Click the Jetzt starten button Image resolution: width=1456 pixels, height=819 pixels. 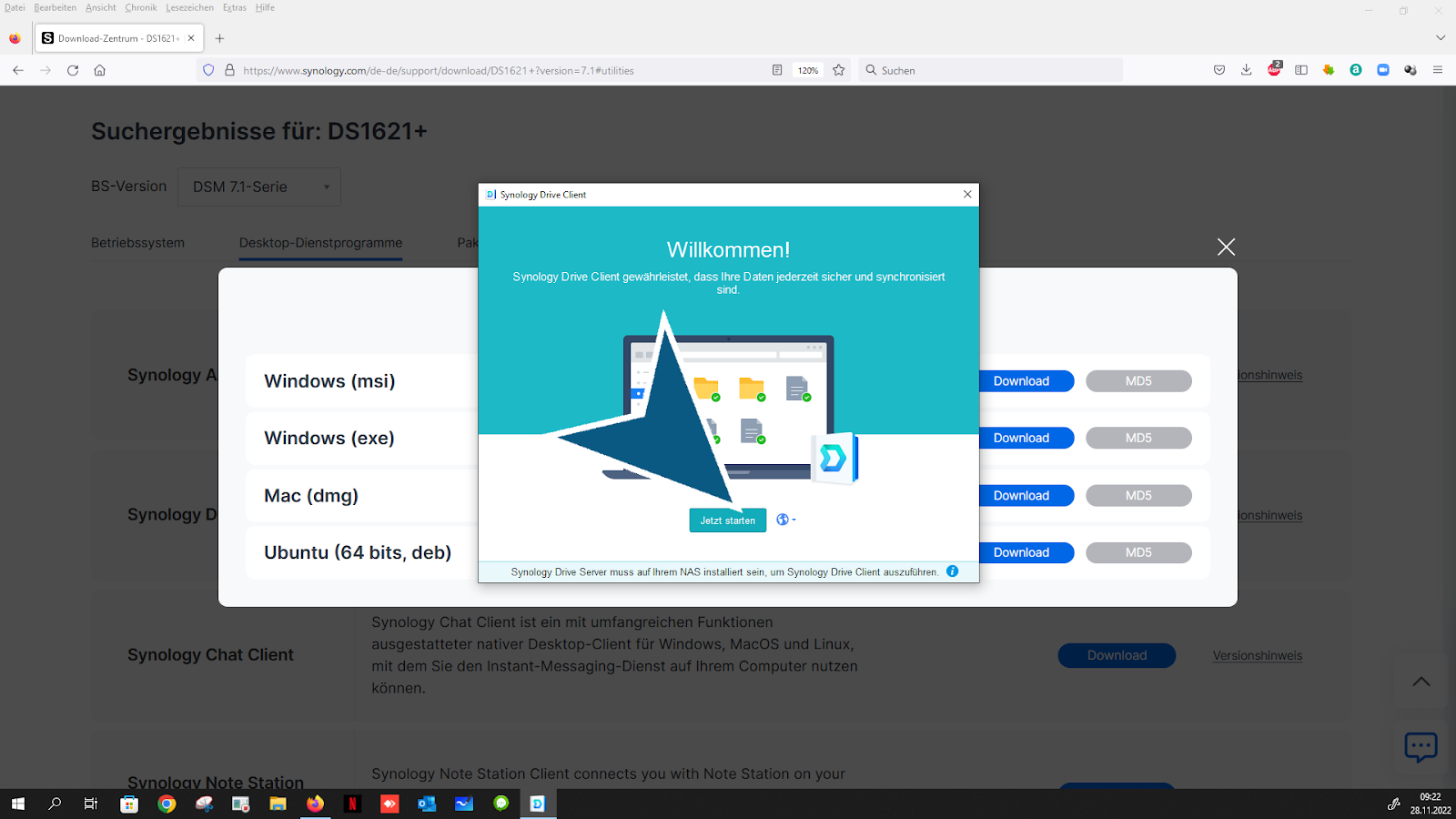(x=727, y=521)
